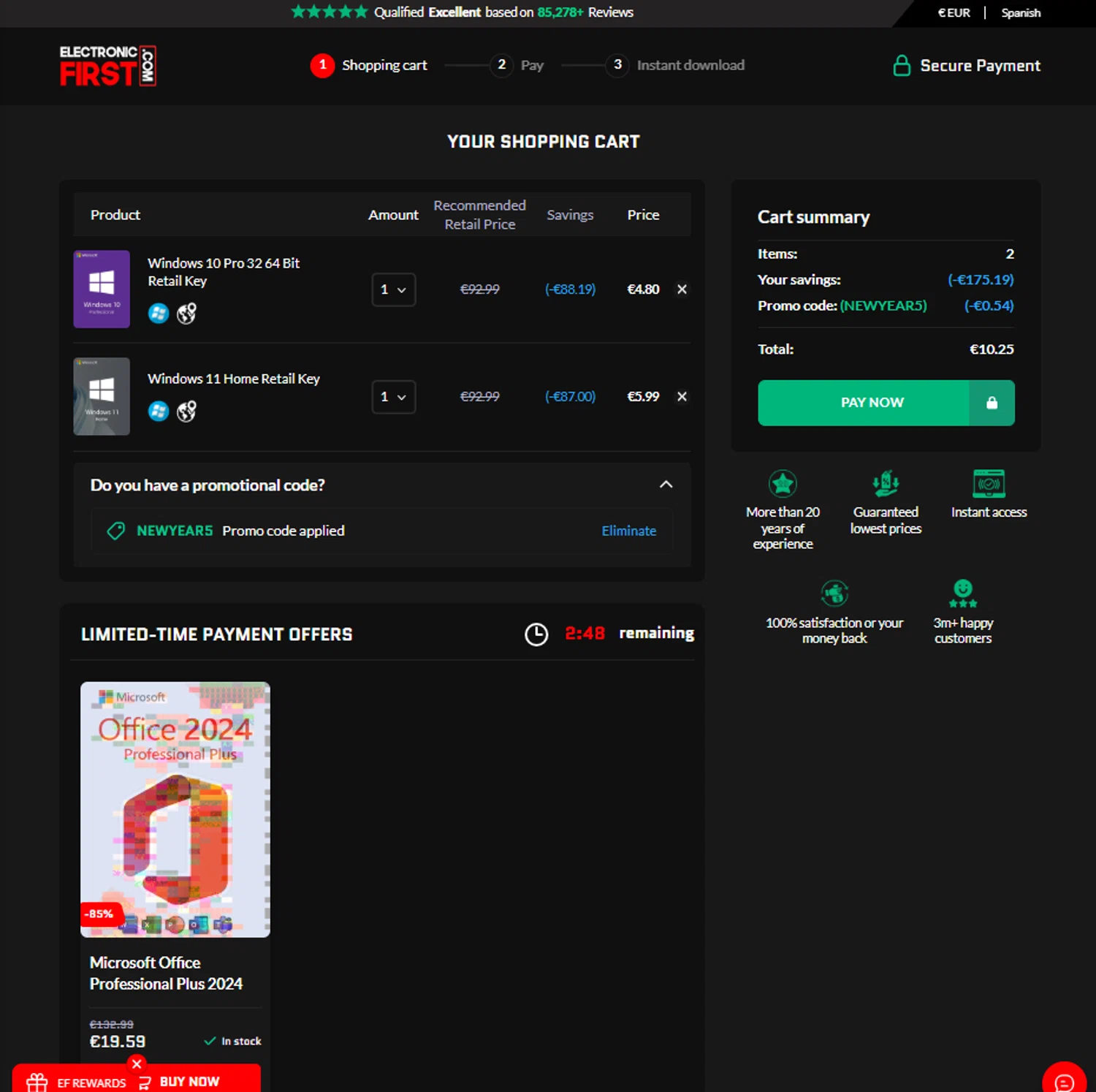The height and width of the screenshot is (1092, 1096).
Task: Click the (NEWYEAR5) code in cart summary
Action: [x=883, y=306]
